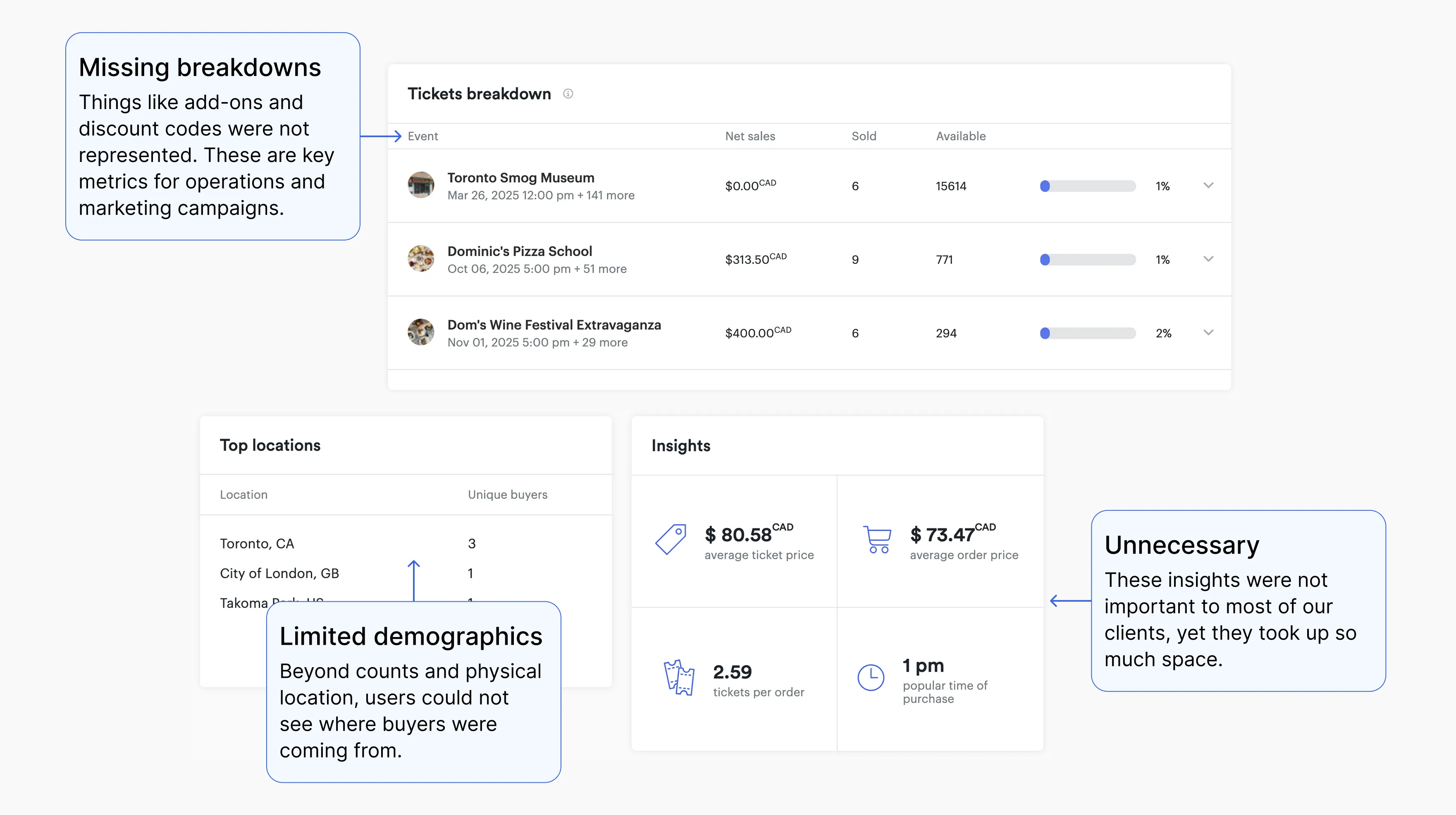Viewport: 1456px width, 815px height.
Task: Click the tickets icon for tickets per order
Action: click(678, 677)
